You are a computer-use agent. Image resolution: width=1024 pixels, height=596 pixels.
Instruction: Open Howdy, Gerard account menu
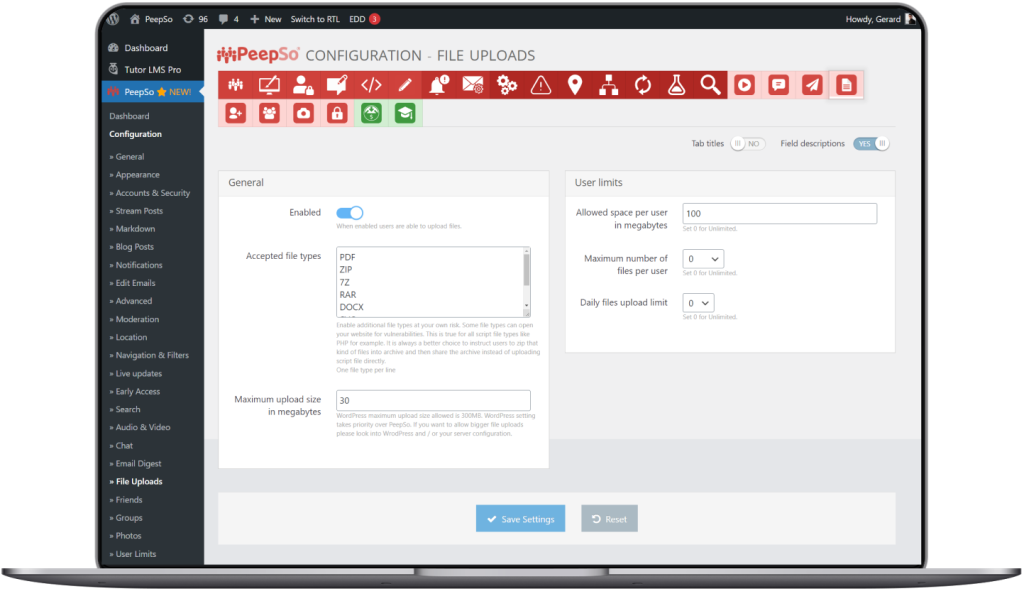point(880,19)
